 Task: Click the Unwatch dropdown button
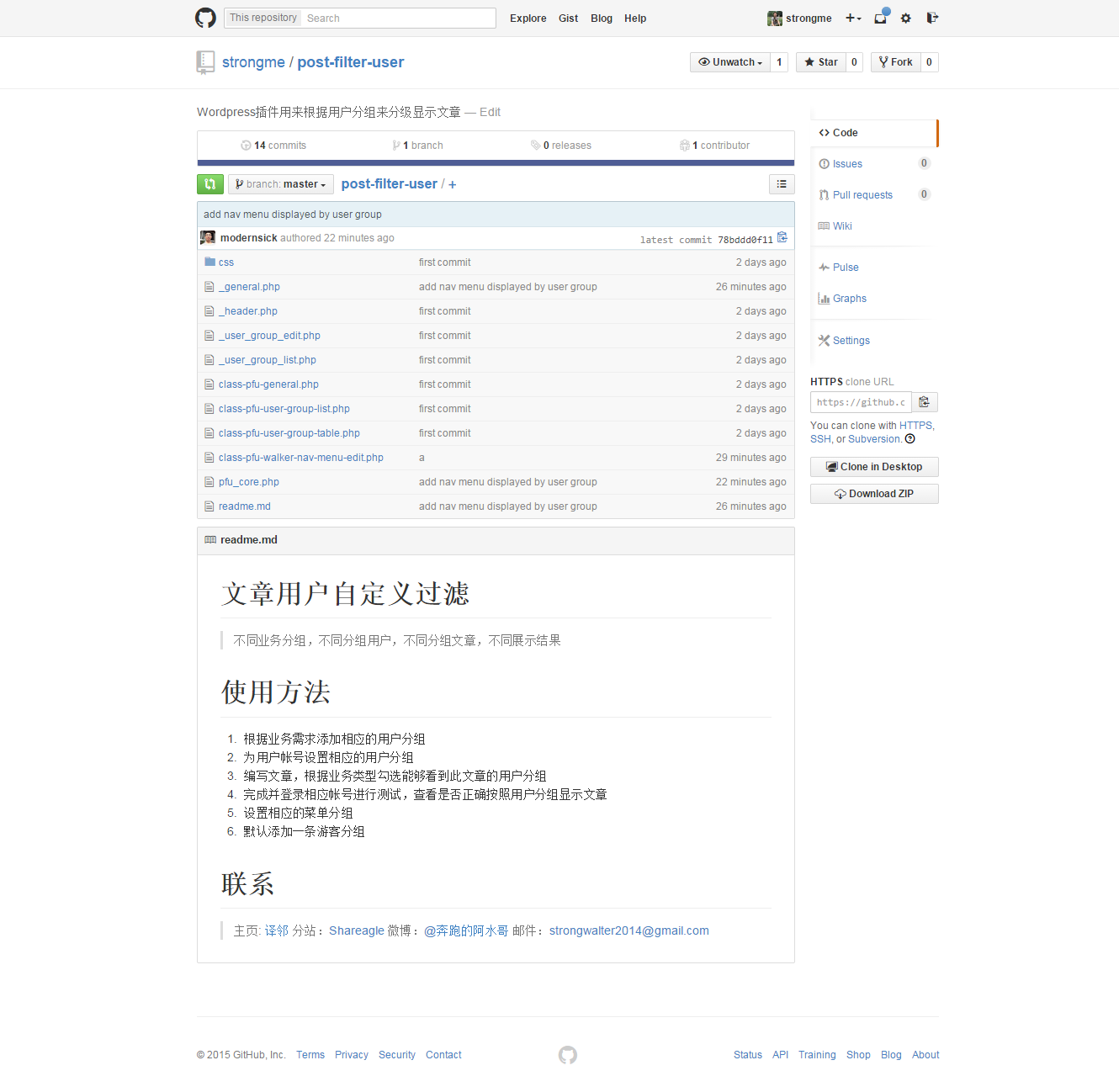click(x=730, y=62)
